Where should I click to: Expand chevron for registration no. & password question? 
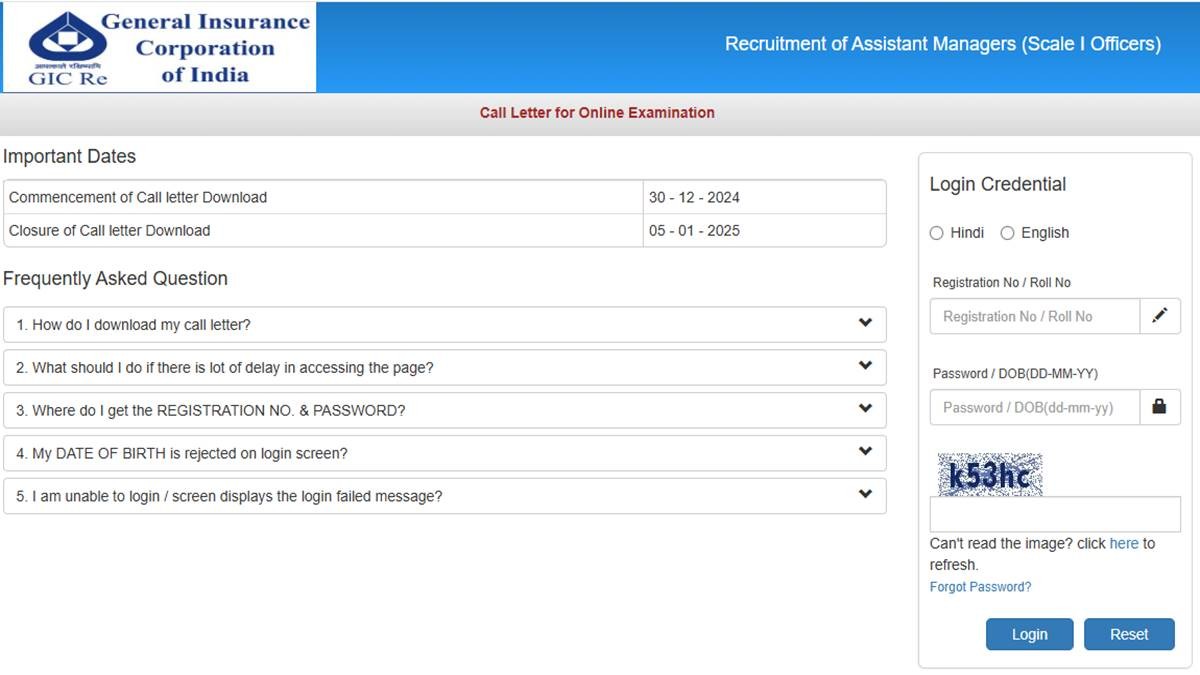pyautogui.click(x=865, y=409)
